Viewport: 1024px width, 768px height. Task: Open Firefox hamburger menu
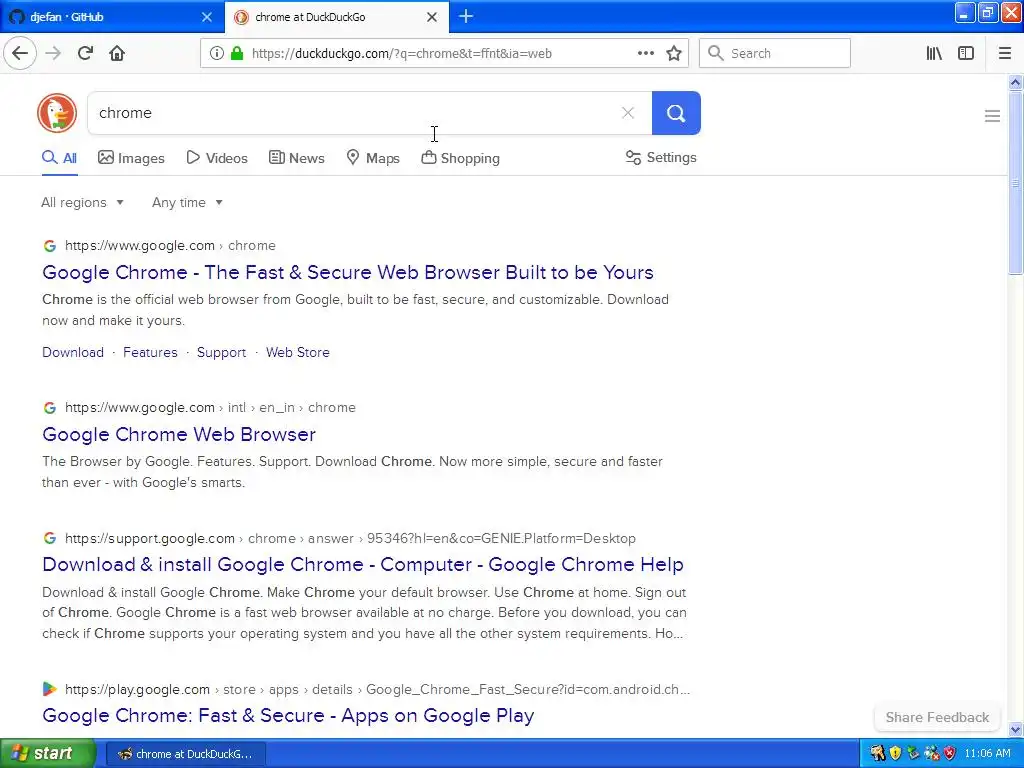tap(1005, 54)
